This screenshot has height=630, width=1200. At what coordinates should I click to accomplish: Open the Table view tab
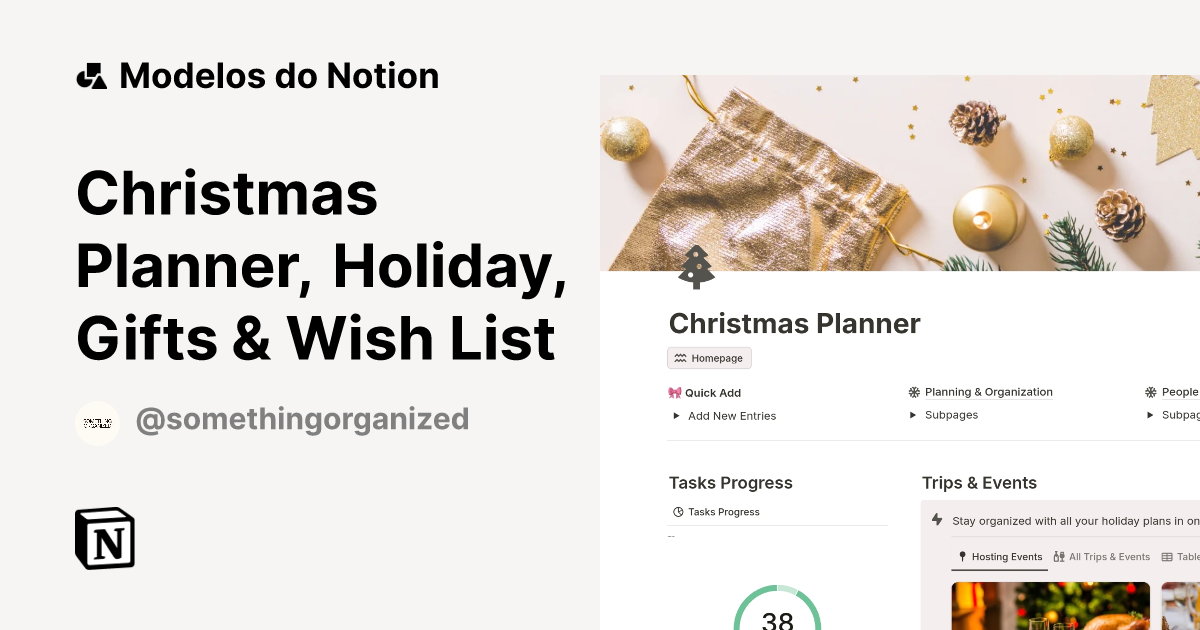(1182, 556)
